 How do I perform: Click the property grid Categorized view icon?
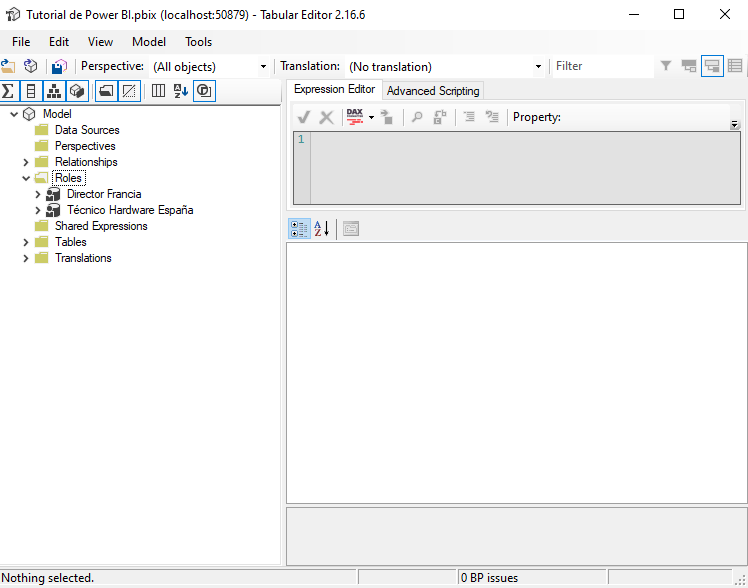[299, 229]
